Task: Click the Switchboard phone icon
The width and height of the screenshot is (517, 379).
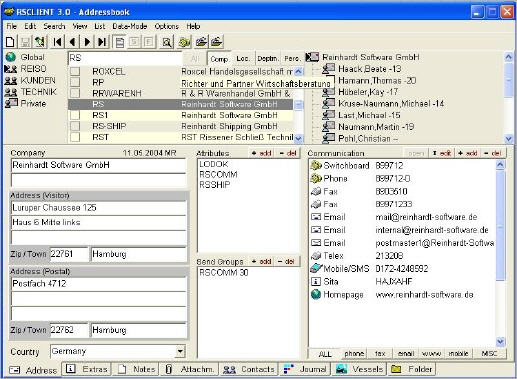Action: pyautogui.click(x=316, y=165)
